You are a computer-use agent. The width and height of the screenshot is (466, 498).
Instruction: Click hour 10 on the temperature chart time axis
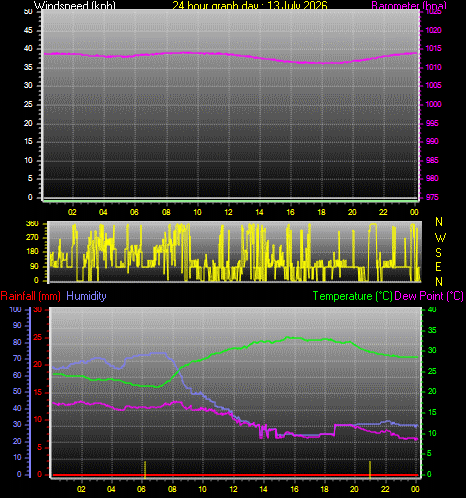[202, 489]
